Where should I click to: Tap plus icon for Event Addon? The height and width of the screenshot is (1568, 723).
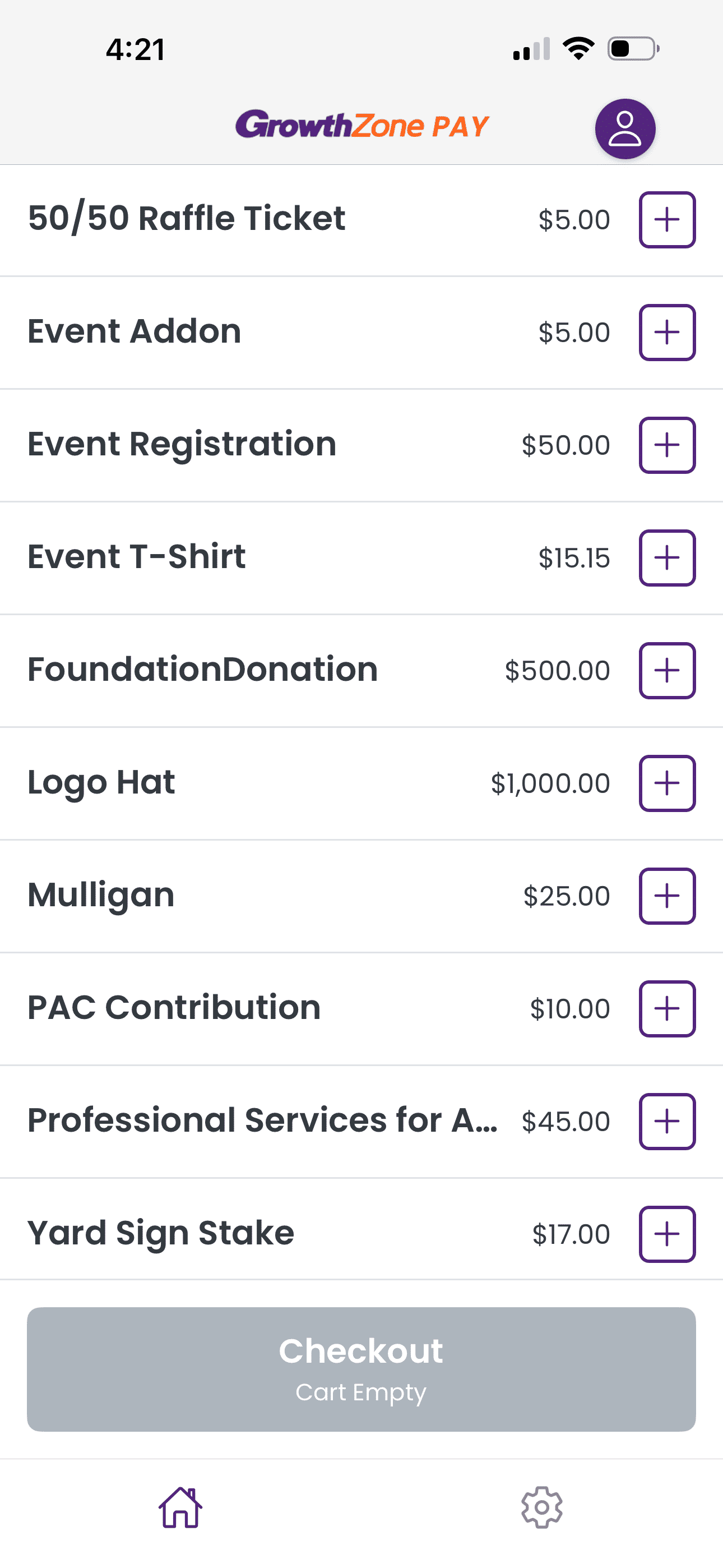point(667,333)
